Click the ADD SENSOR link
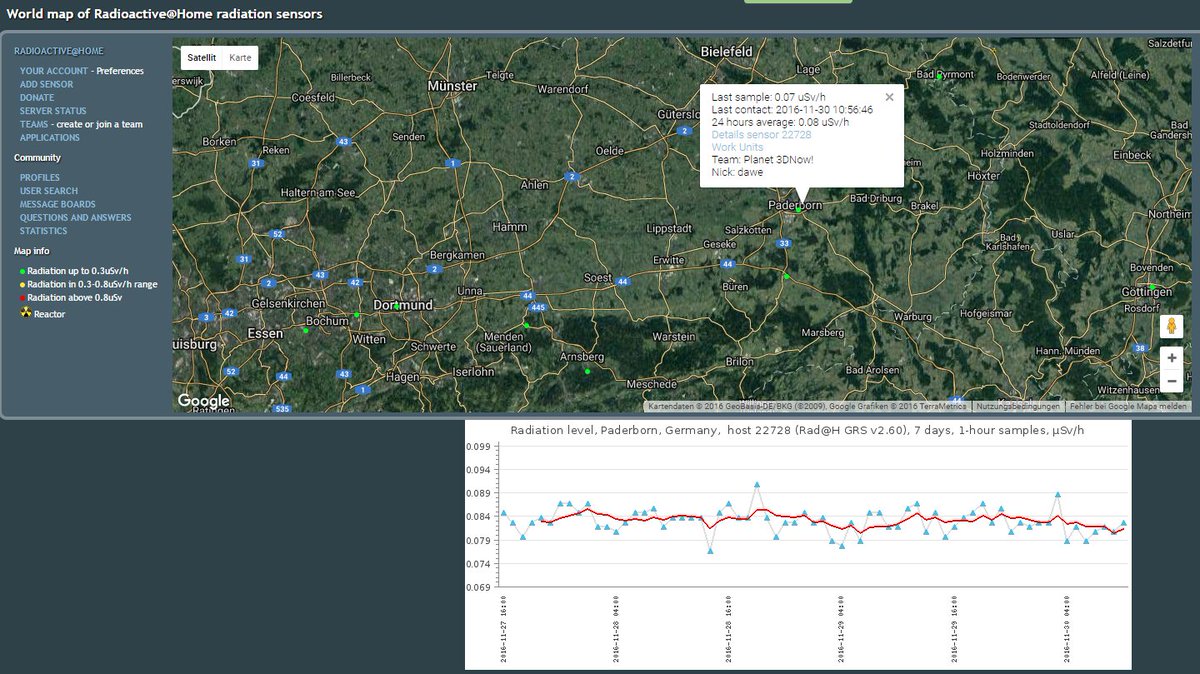 click(46, 85)
